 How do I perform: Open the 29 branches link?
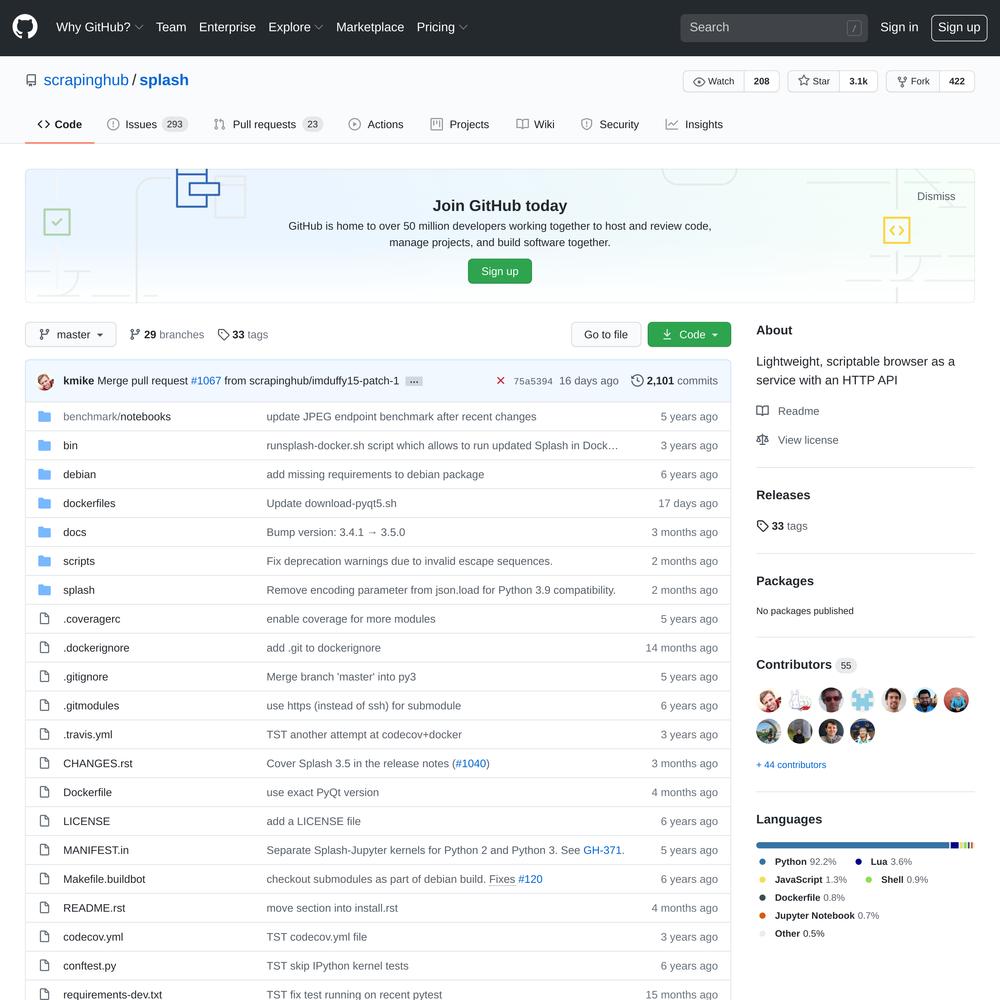pos(166,335)
